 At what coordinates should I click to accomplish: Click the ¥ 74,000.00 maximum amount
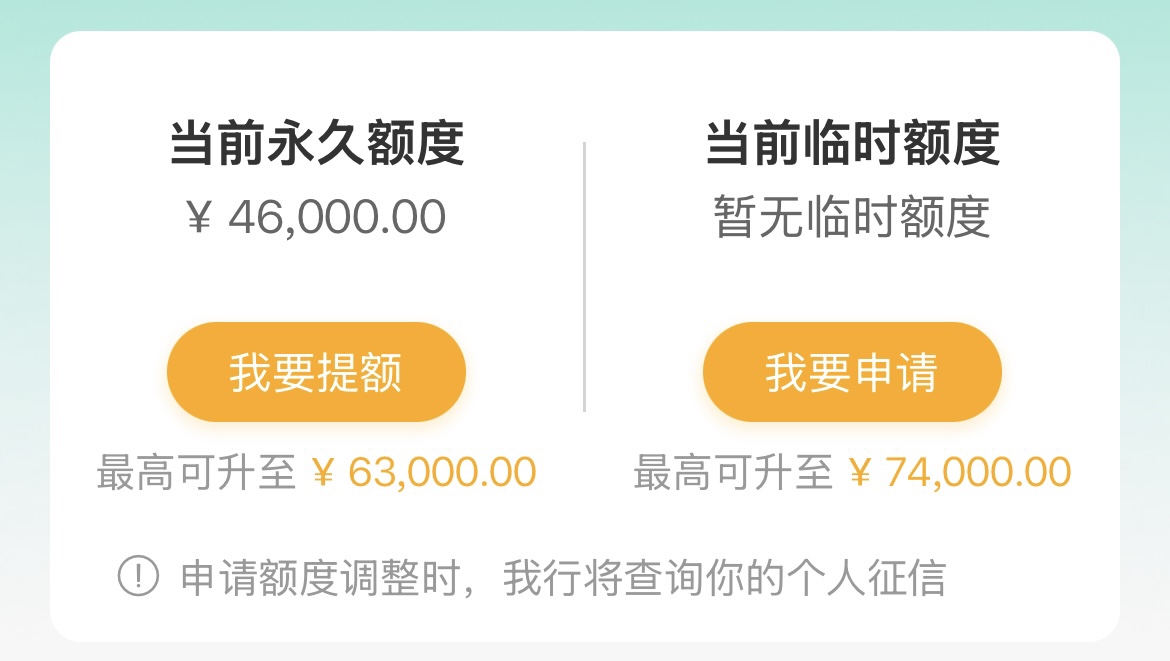point(960,472)
